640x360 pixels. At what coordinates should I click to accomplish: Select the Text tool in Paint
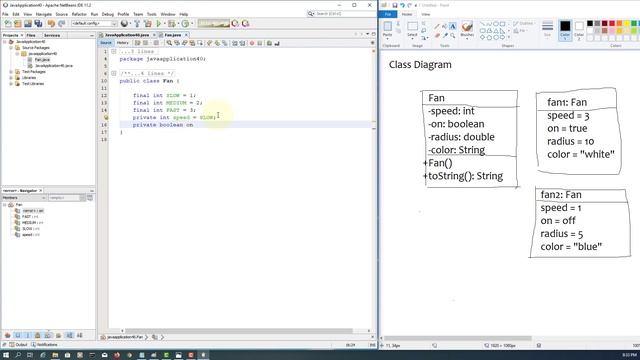tap(453, 26)
